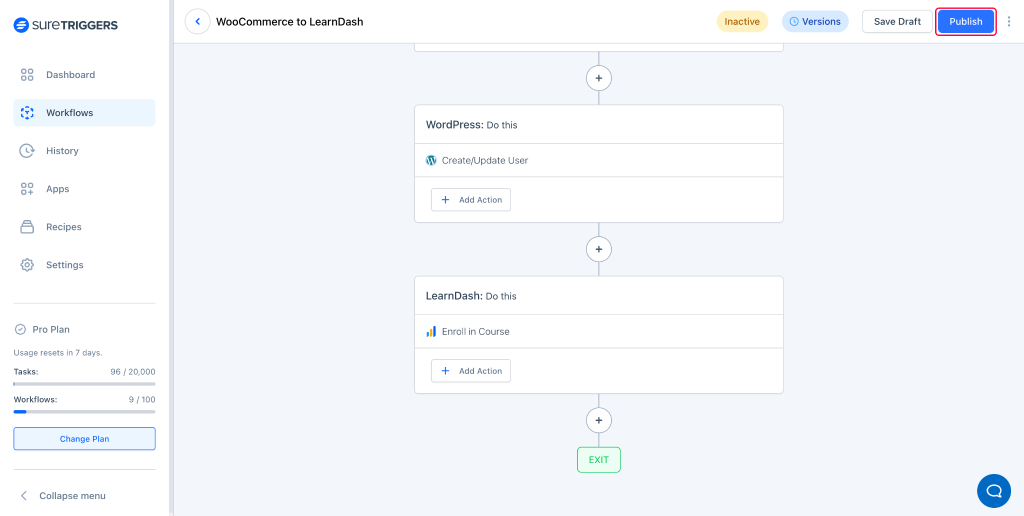Viewport: 1024px width, 516px height.
Task: Click the Tasks 96 / 20,000 count
Action: pyautogui.click(x=133, y=372)
